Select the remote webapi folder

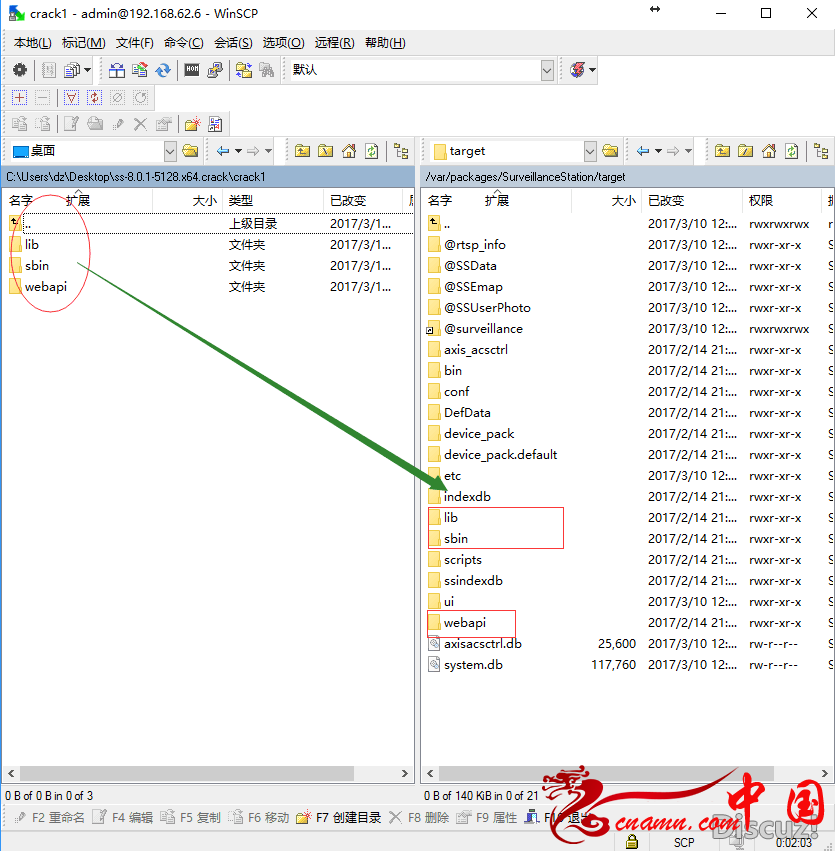coord(464,622)
